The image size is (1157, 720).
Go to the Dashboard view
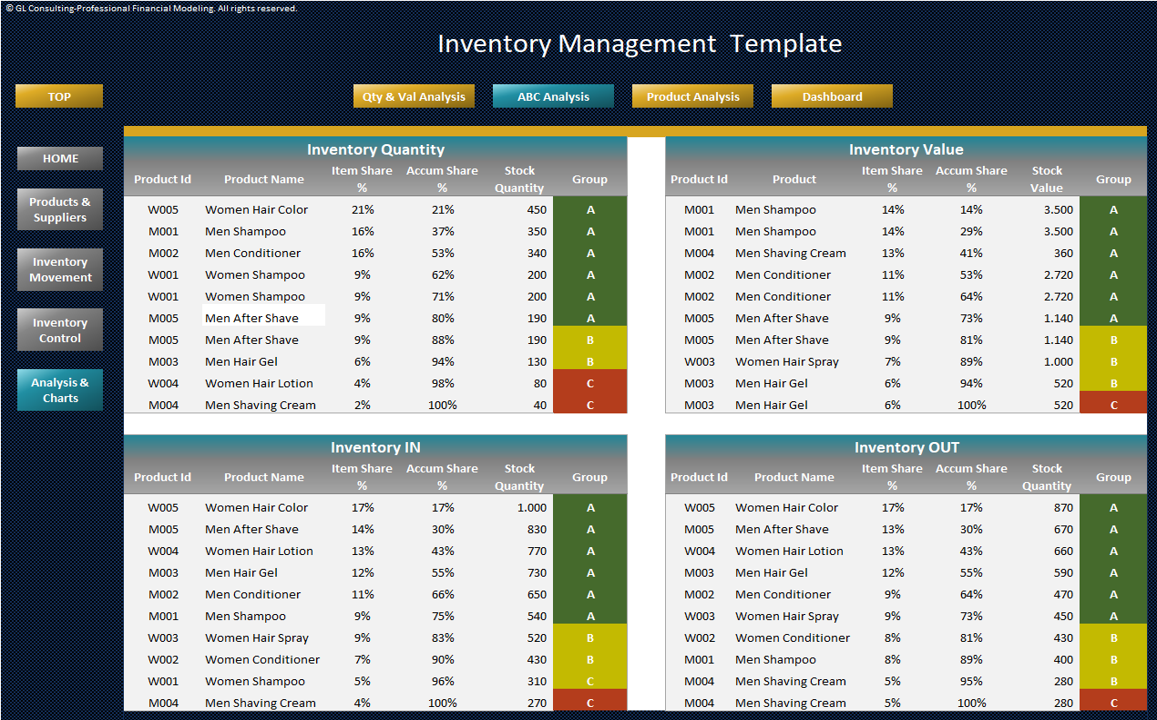tap(832, 97)
